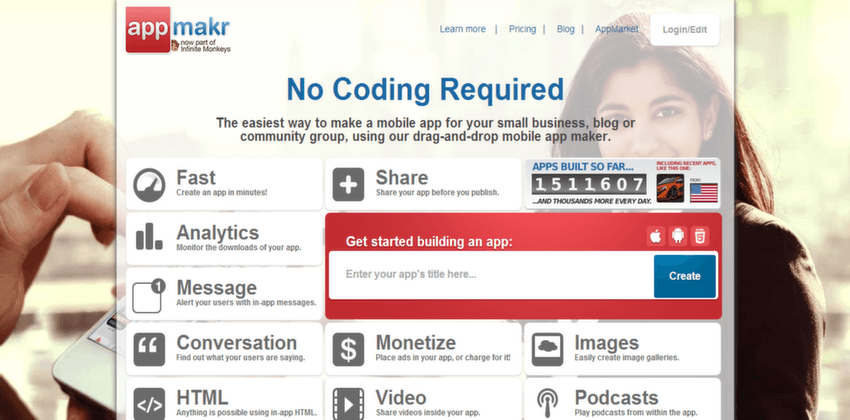Click the 'Conversation' heading text
850x420 pixels.
coord(236,343)
